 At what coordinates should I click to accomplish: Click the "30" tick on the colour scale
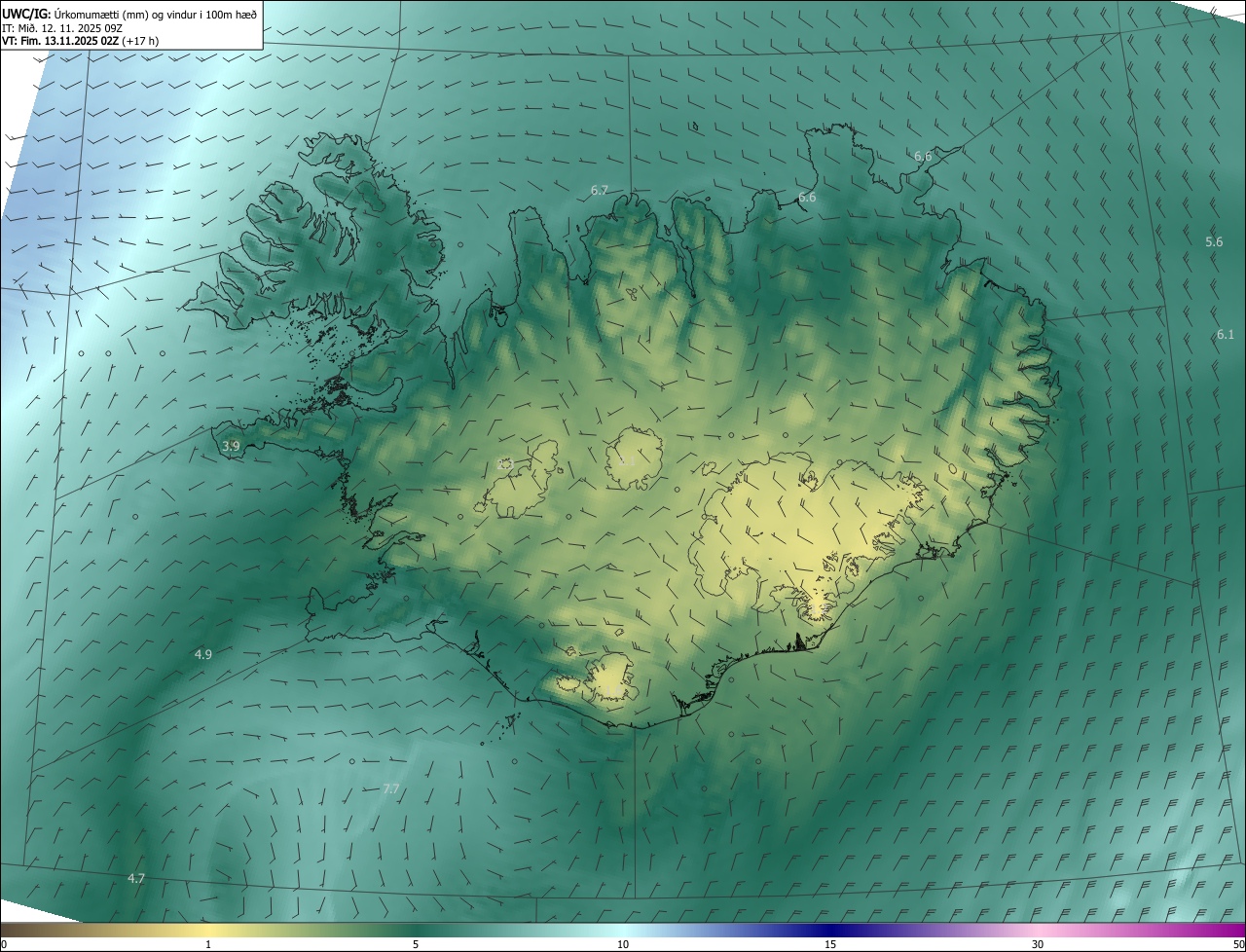[x=1038, y=945]
